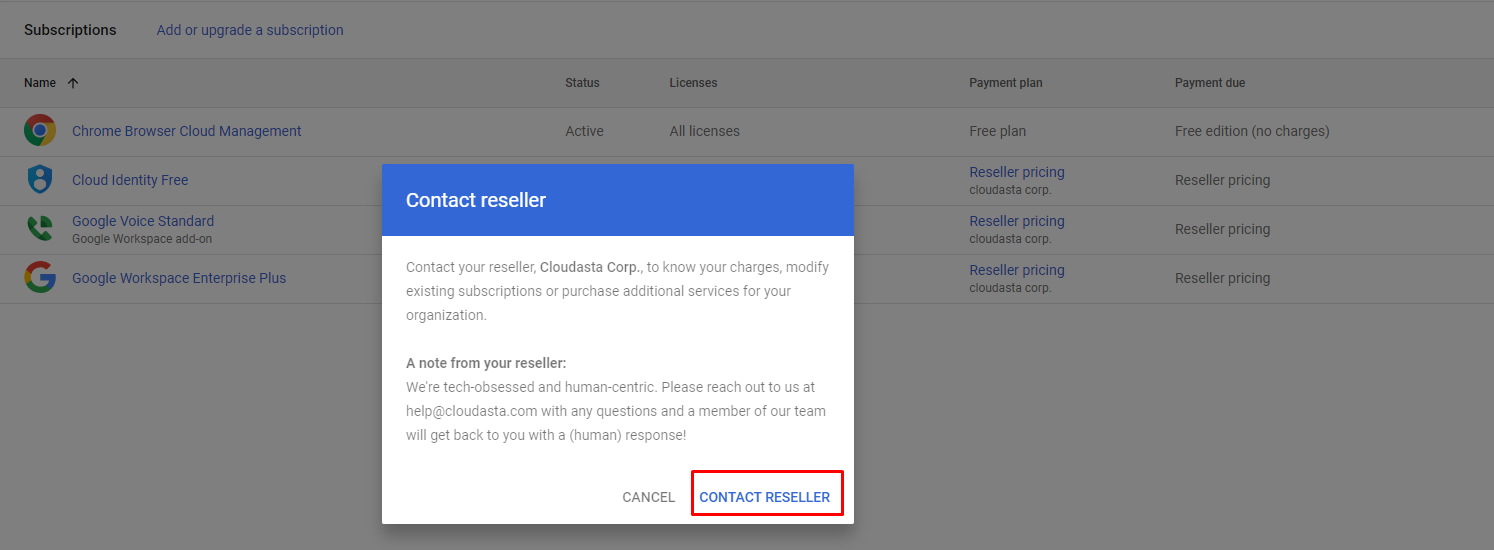Open the Google Voice Standard subscription
This screenshot has height=550, width=1494.
pos(143,221)
